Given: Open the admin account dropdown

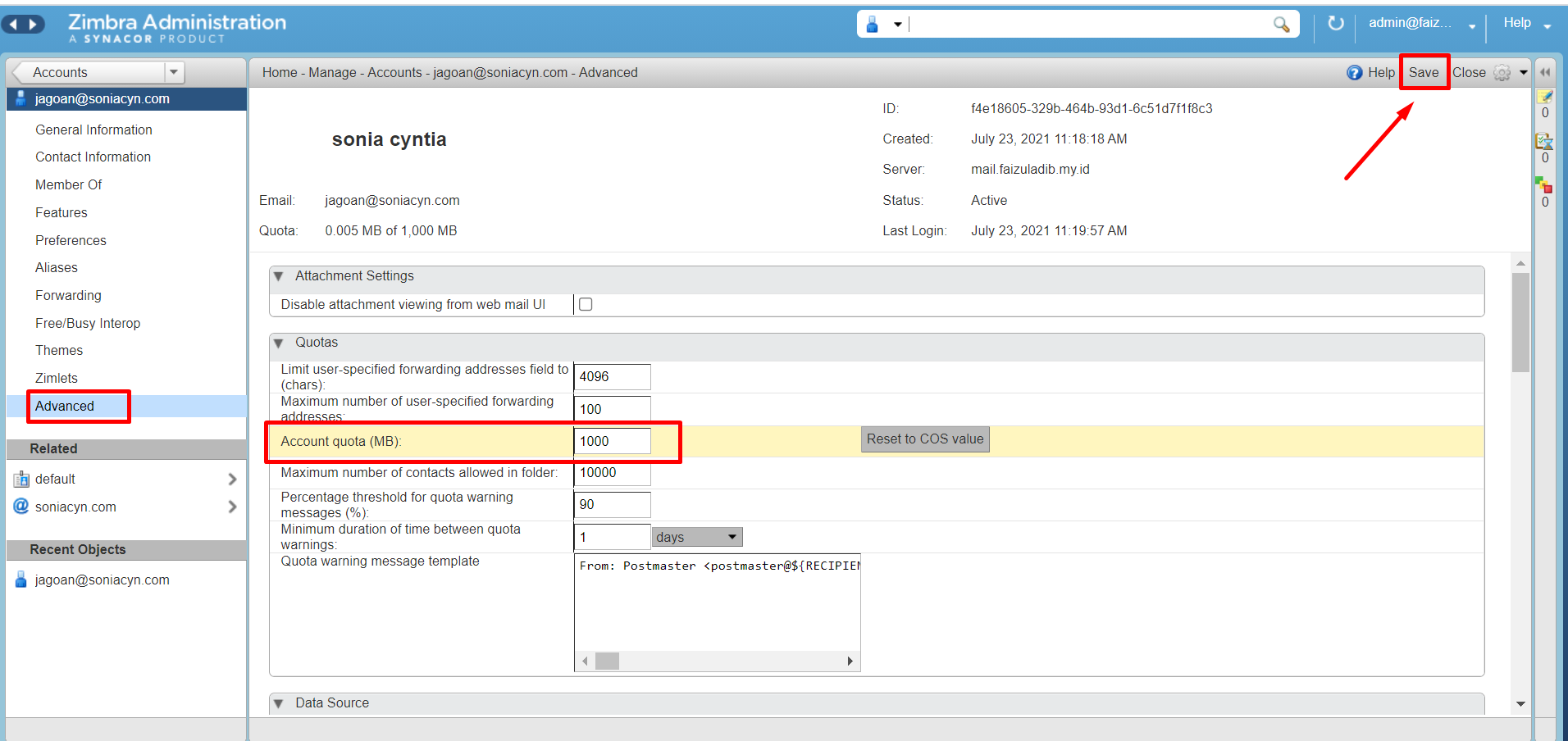Looking at the screenshot, I should 1472,26.
